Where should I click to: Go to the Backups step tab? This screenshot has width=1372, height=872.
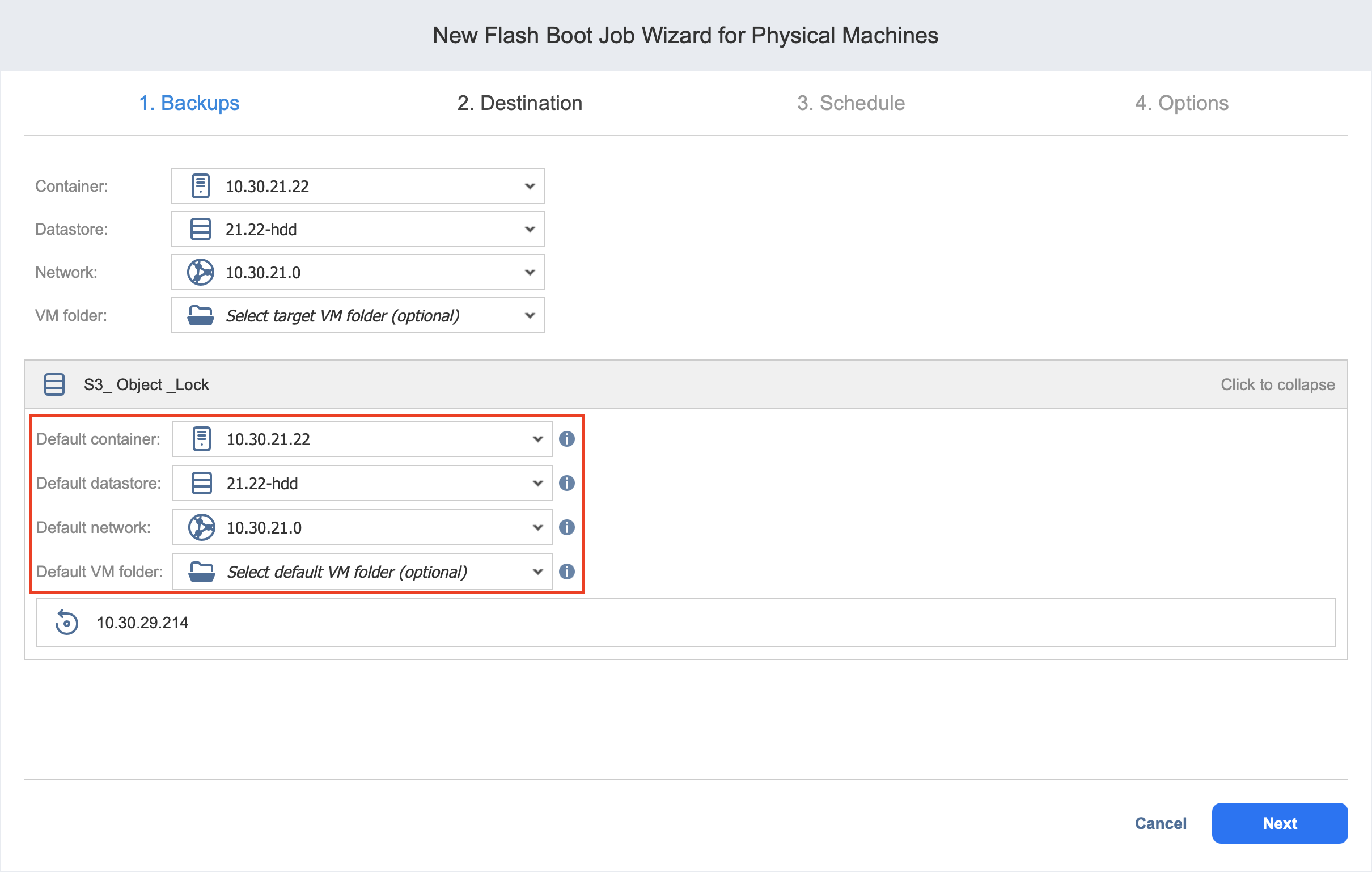point(189,103)
